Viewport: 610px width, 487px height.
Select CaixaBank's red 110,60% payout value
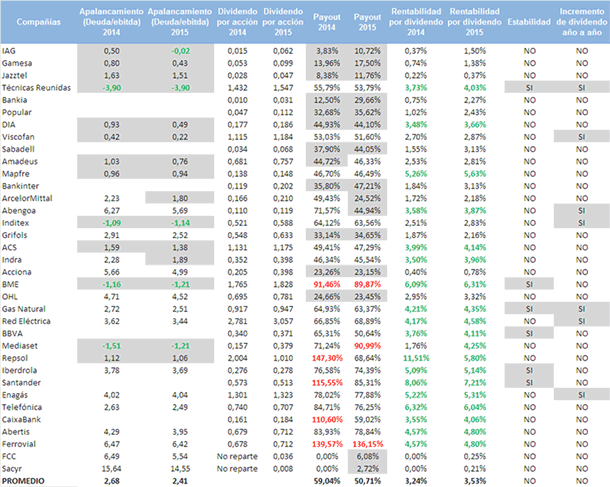[327, 420]
